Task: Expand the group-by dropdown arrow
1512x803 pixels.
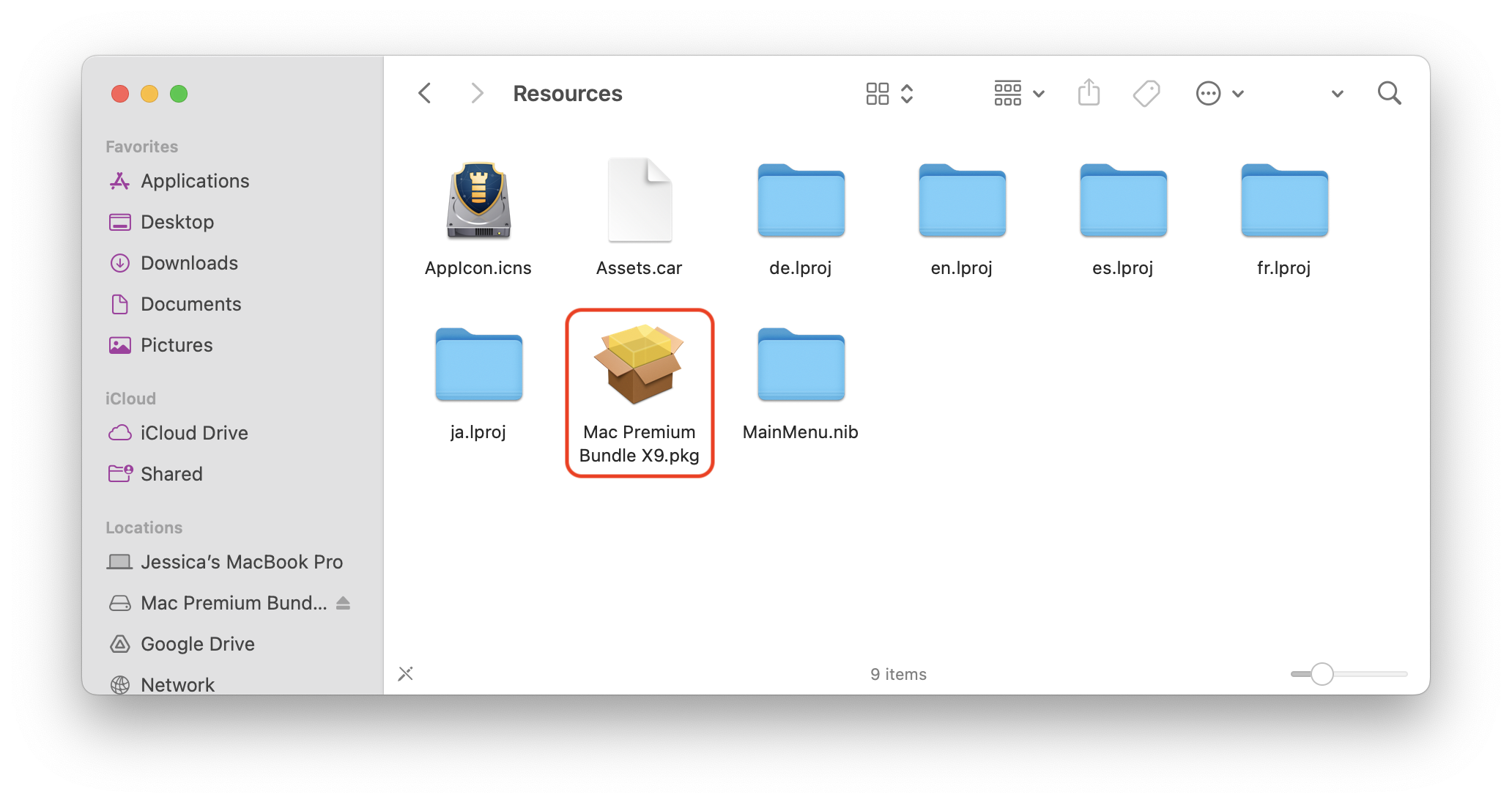Action: 1039,94
